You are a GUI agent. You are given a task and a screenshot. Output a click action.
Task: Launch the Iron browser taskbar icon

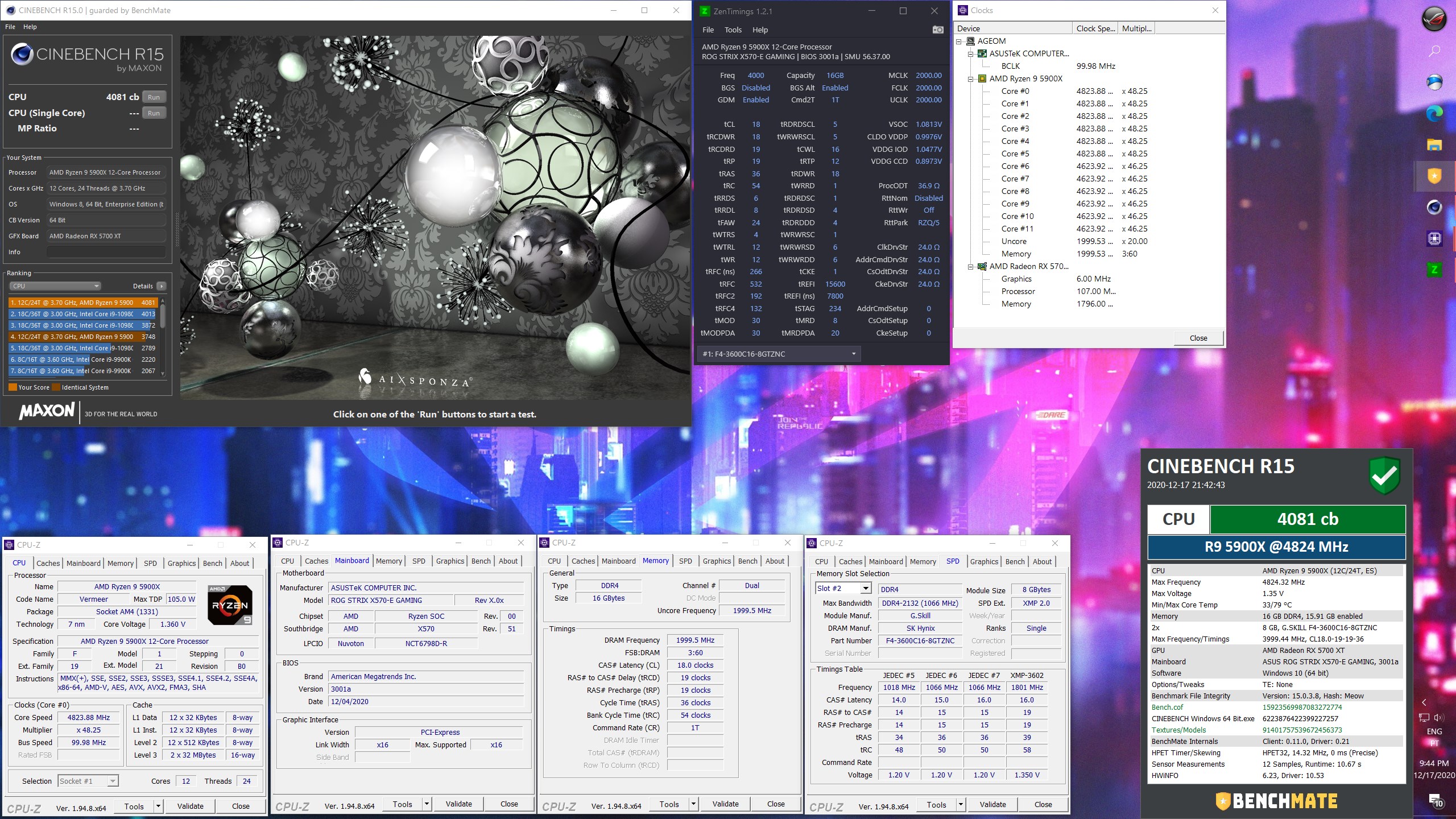(x=1434, y=82)
